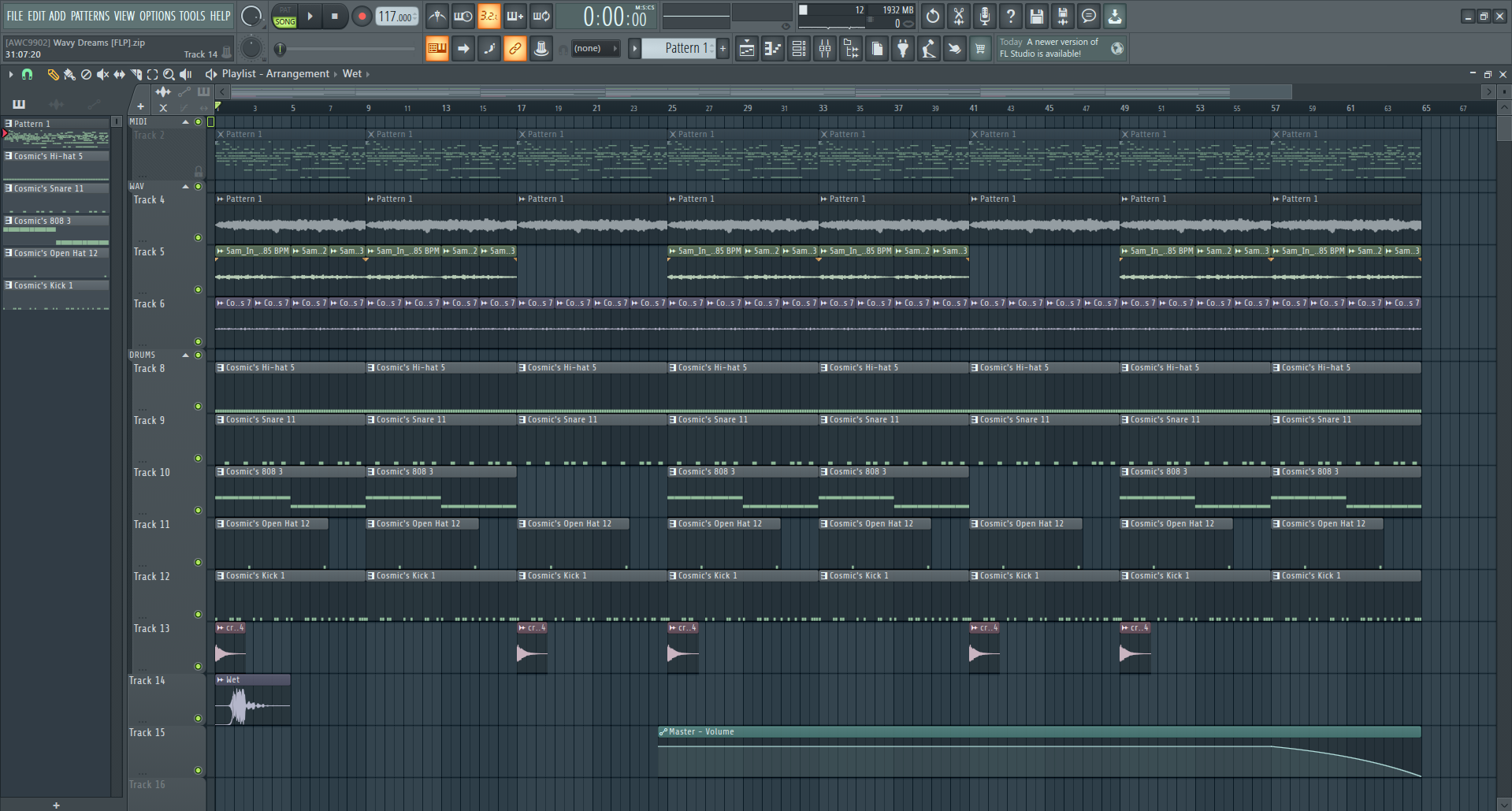Toggle wait for input to start playing

click(x=463, y=16)
